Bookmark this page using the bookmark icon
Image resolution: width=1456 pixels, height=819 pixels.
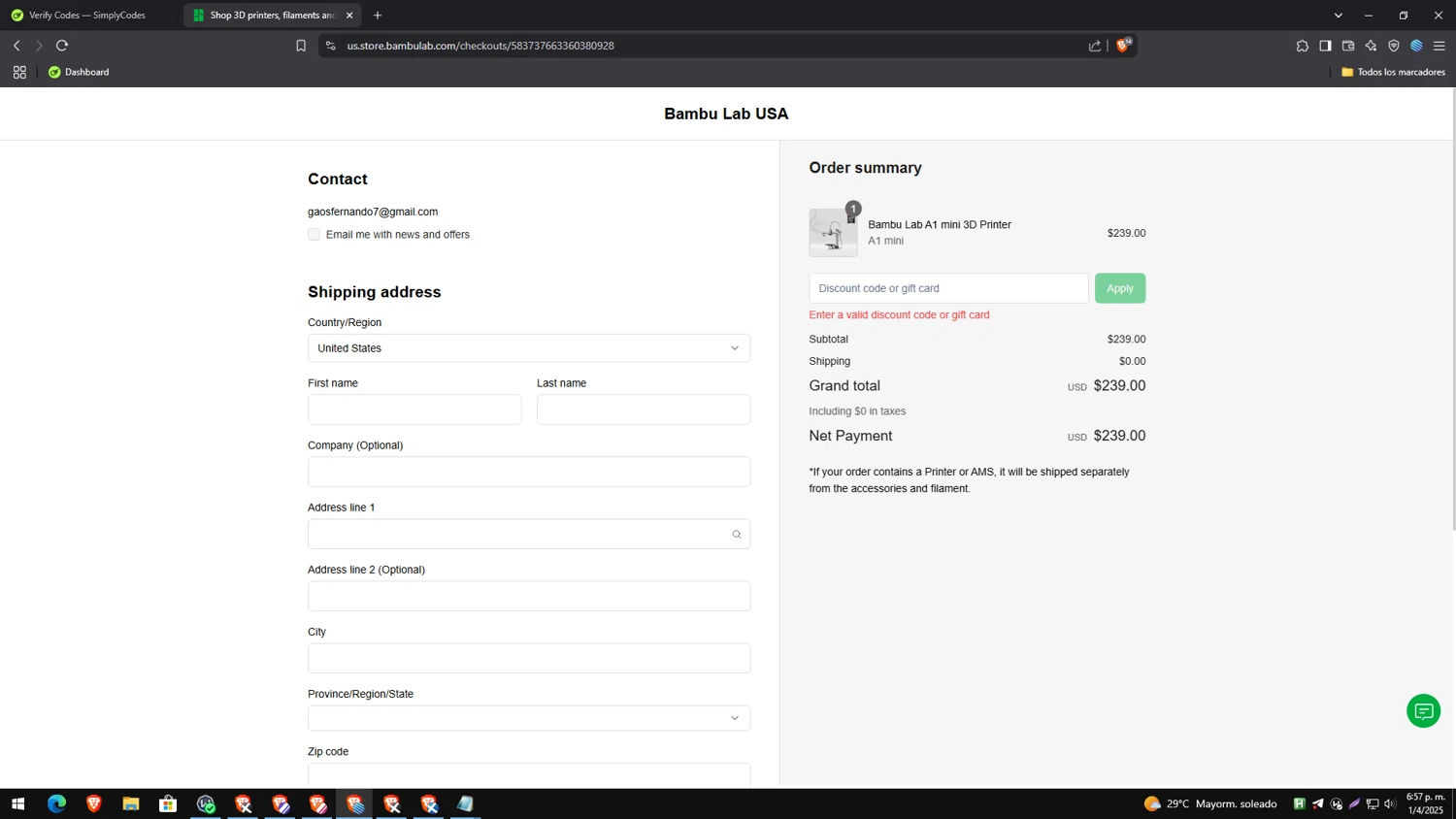[301, 46]
